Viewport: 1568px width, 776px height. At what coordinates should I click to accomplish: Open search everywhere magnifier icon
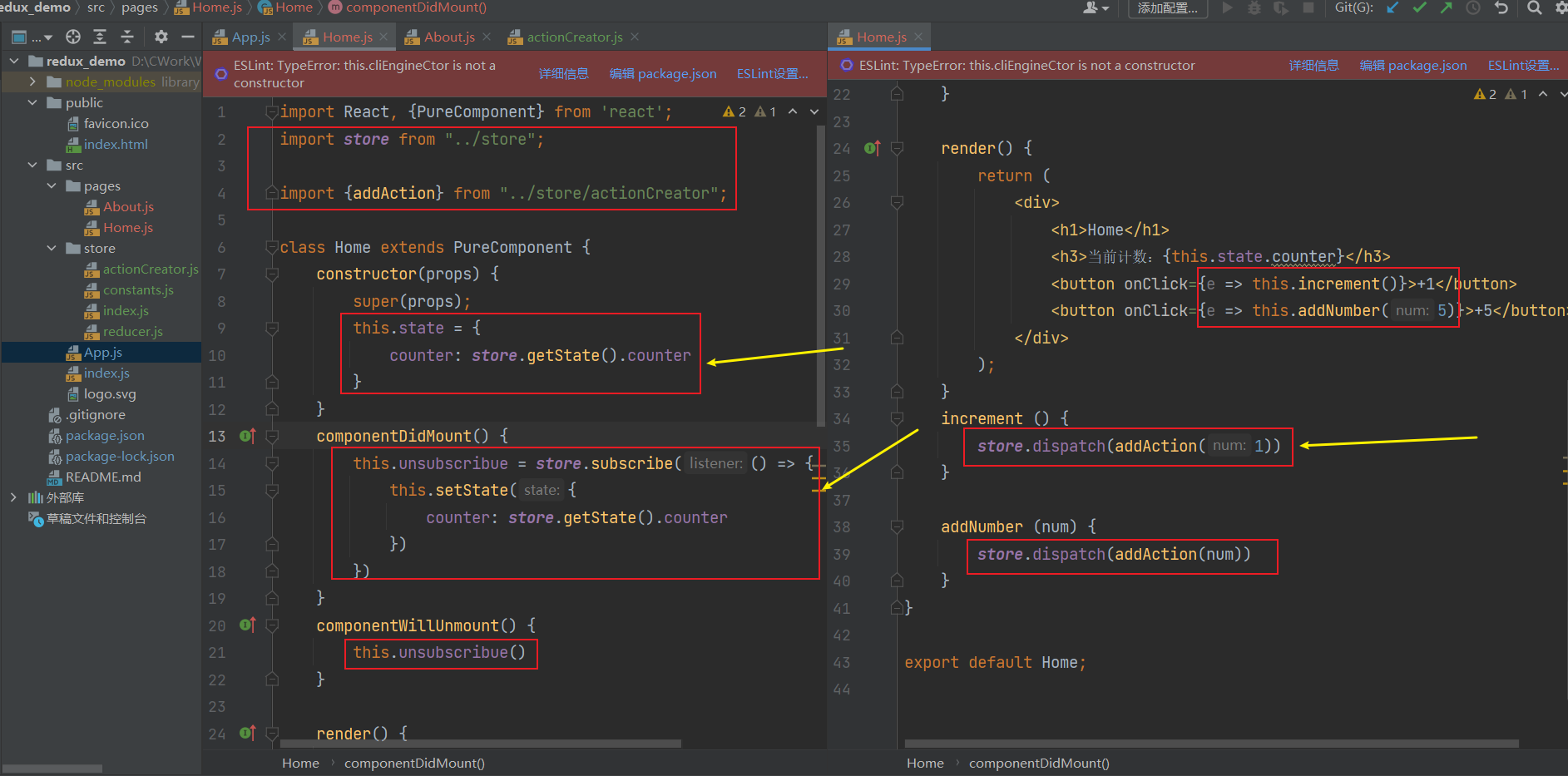pyautogui.click(x=1535, y=8)
